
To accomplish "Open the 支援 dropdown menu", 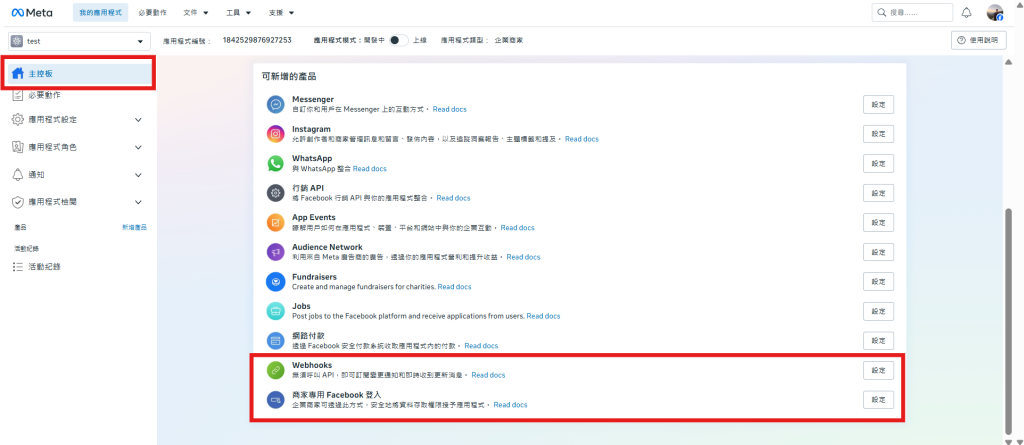I will [281, 12].
